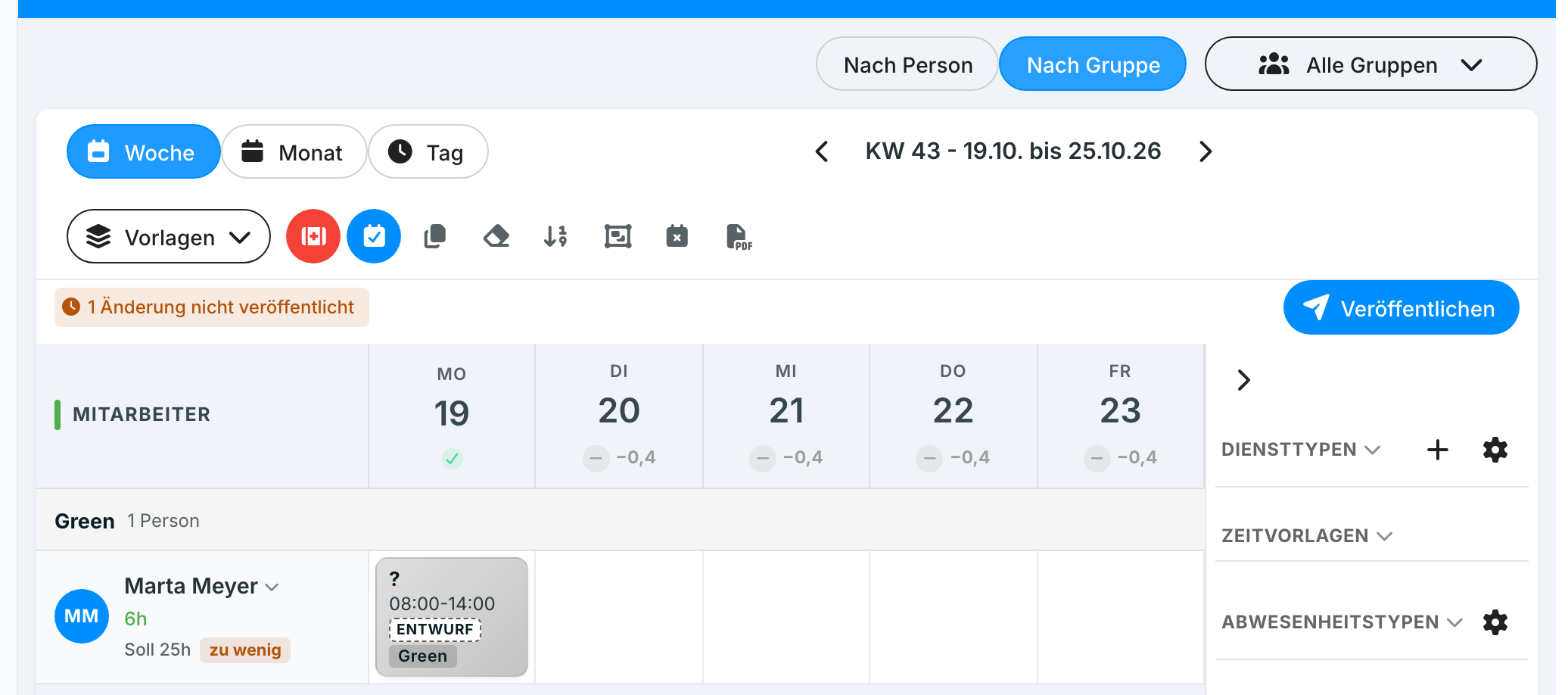Click the Veröffentlichen button
The image size is (1568, 695).
(x=1401, y=308)
